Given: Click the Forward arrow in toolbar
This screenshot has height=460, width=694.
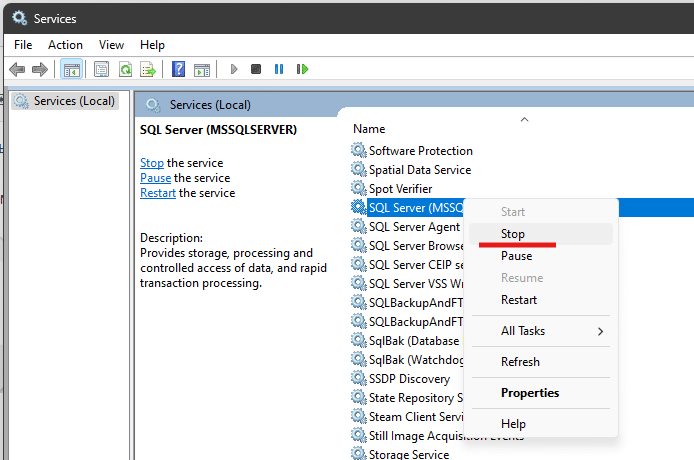Looking at the screenshot, I should (x=40, y=69).
